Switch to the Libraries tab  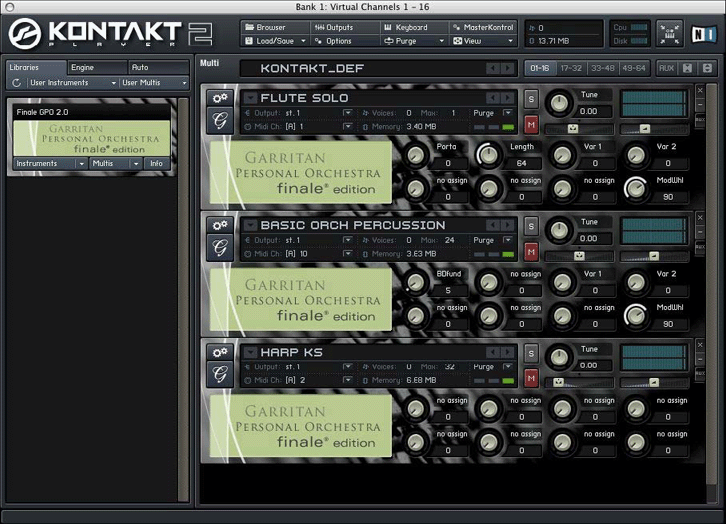coord(36,68)
